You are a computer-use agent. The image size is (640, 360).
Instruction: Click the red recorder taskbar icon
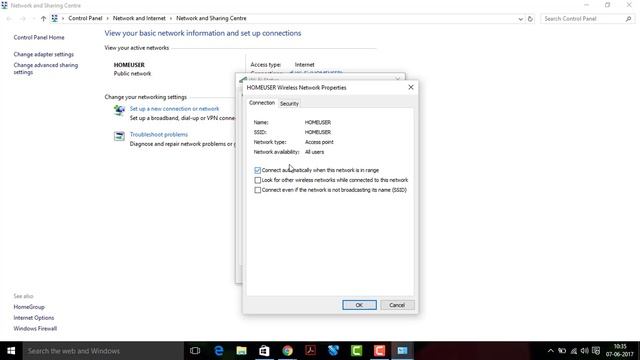pos(379,351)
